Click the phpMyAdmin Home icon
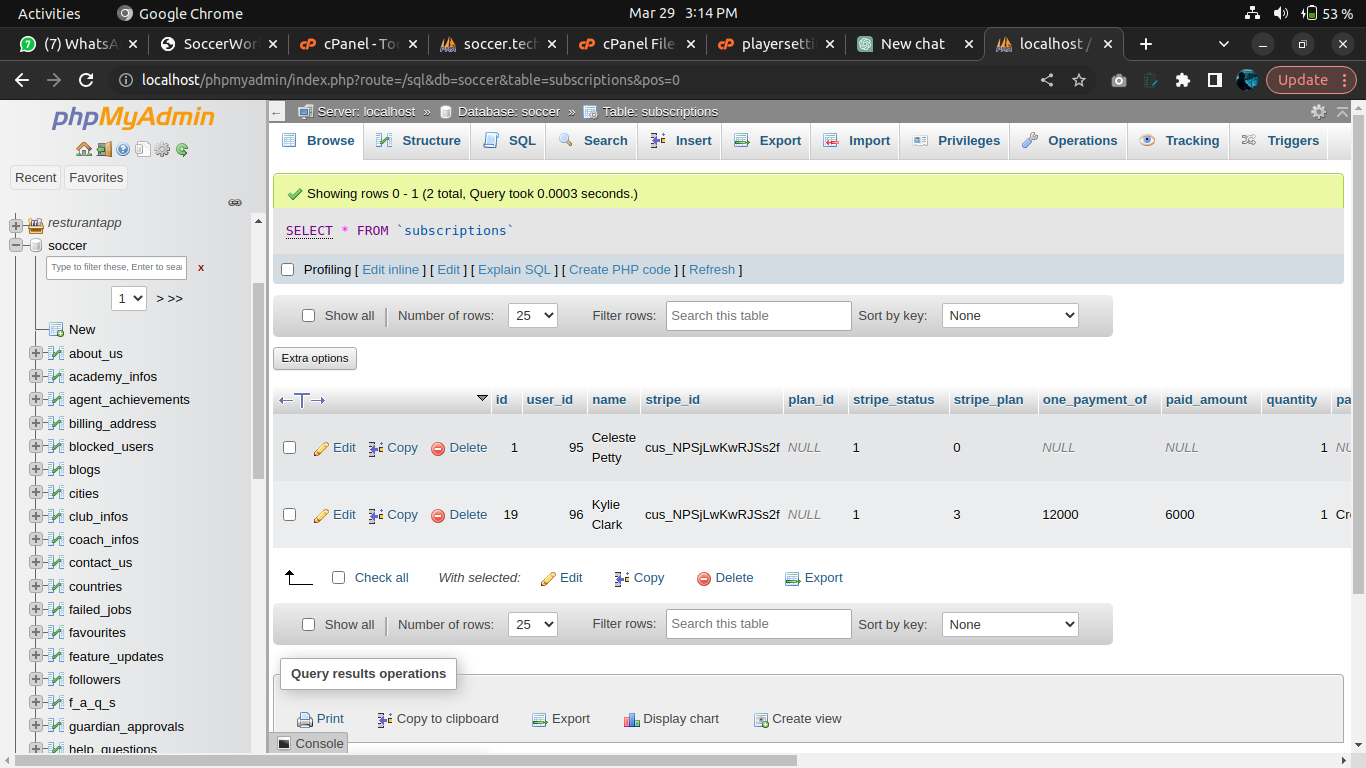Viewport: 1366px width, 768px height. click(x=84, y=150)
